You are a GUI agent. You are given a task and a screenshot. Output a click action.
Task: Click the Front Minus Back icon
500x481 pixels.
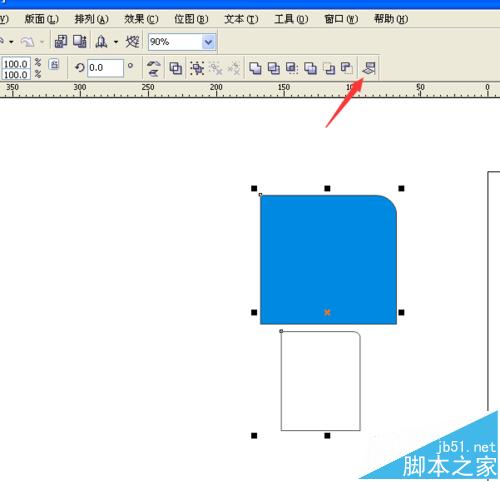329,68
